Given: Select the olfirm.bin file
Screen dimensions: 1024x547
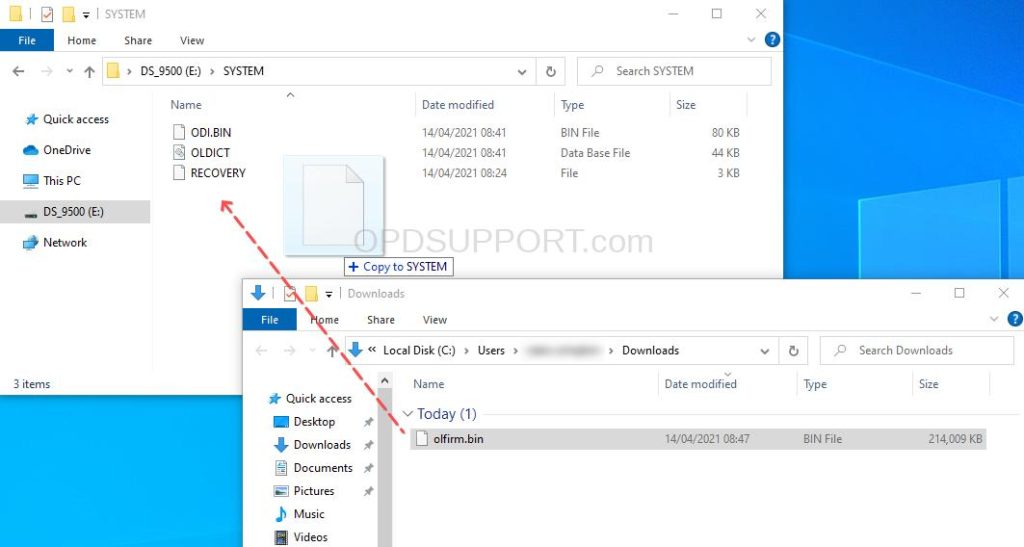Looking at the screenshot, I should 459,438.
